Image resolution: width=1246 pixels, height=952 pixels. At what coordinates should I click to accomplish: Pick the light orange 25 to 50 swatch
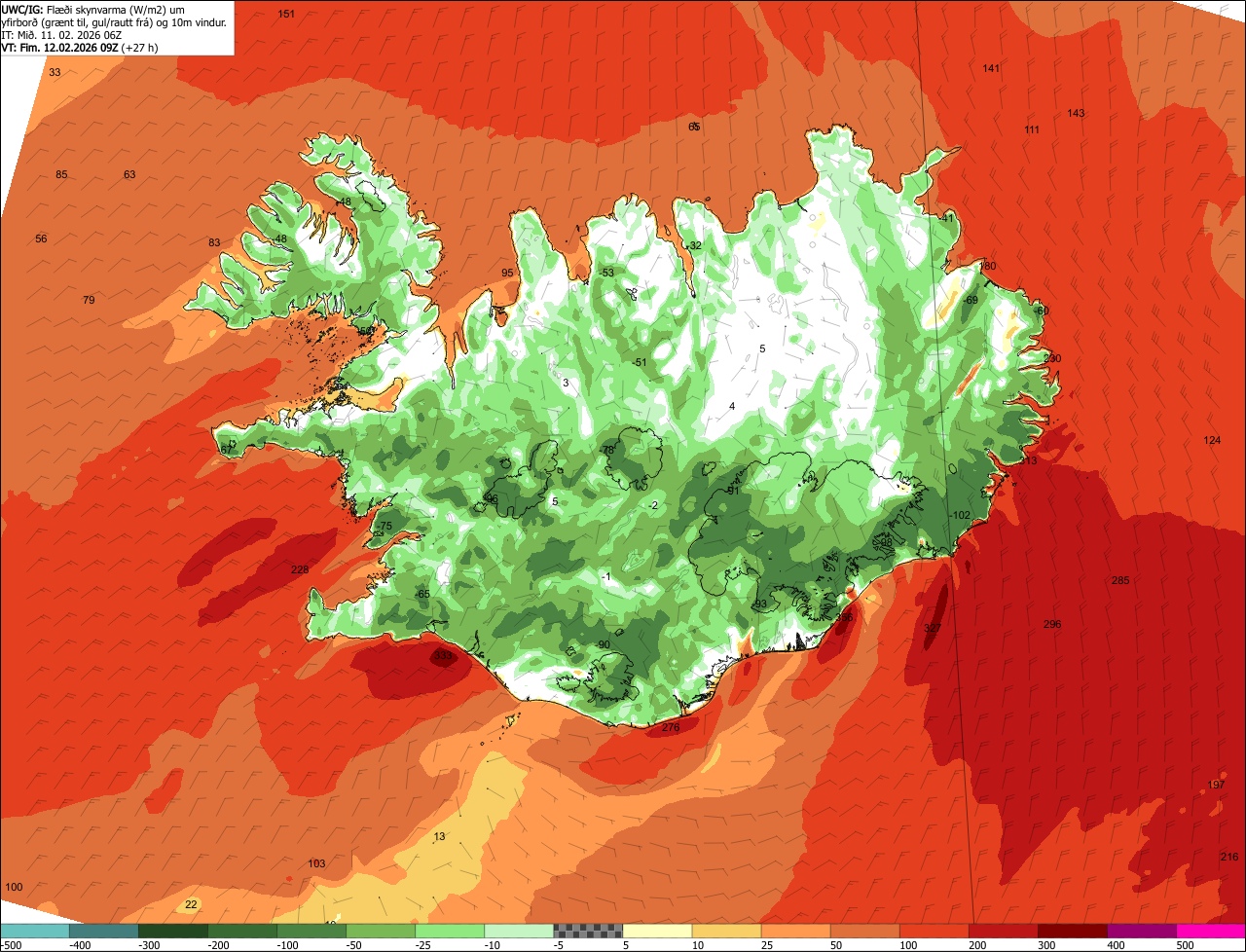click(x=795, y=931)
